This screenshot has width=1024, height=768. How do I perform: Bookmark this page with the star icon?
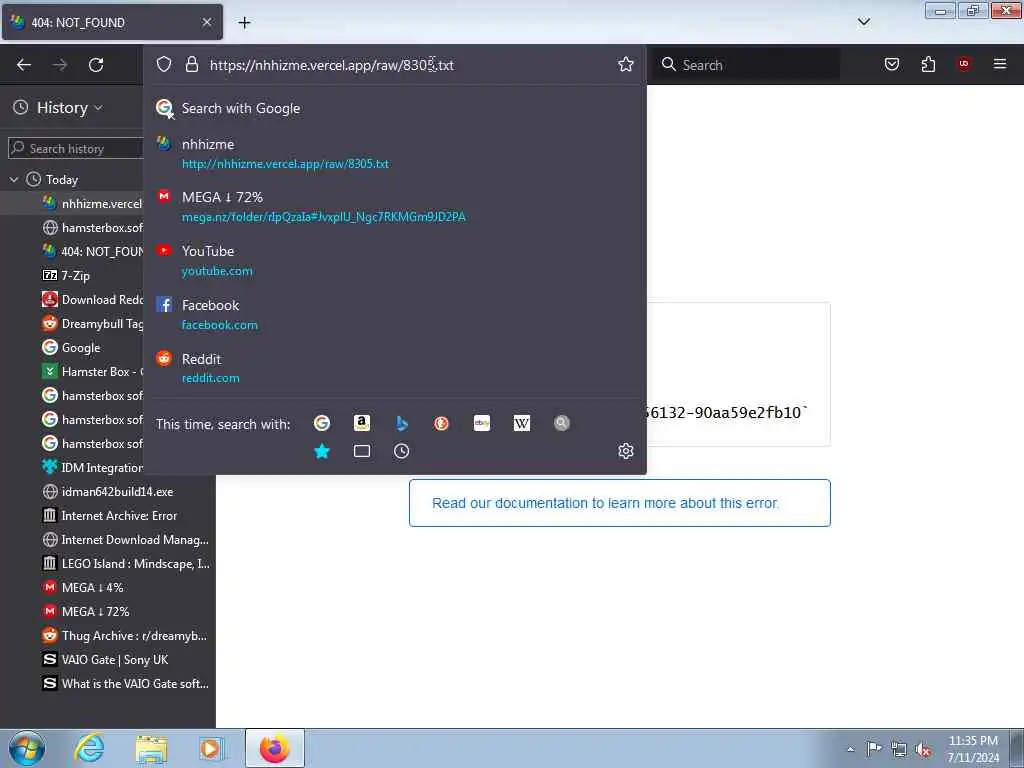pos(626,64)
